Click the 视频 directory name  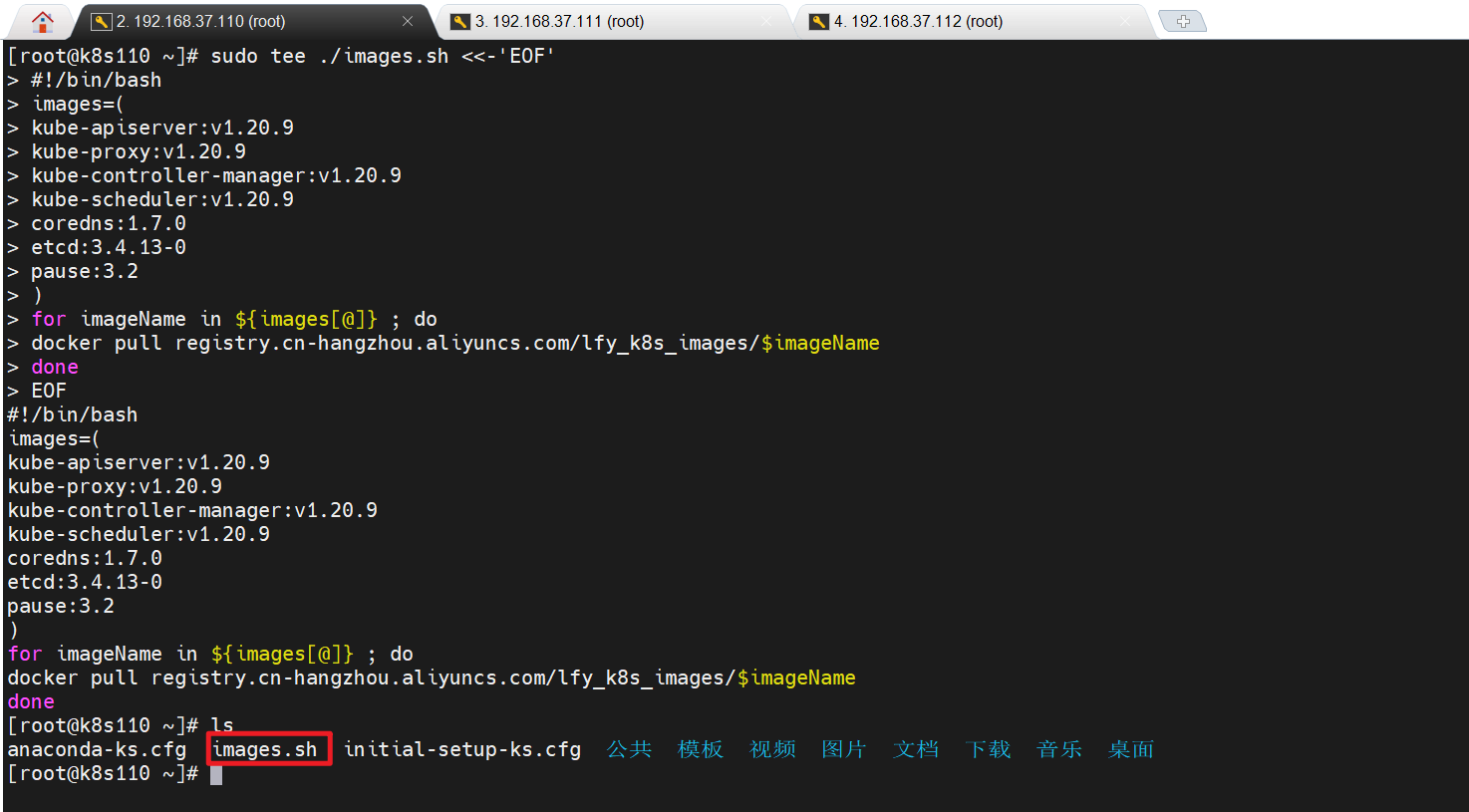(772, 749)
